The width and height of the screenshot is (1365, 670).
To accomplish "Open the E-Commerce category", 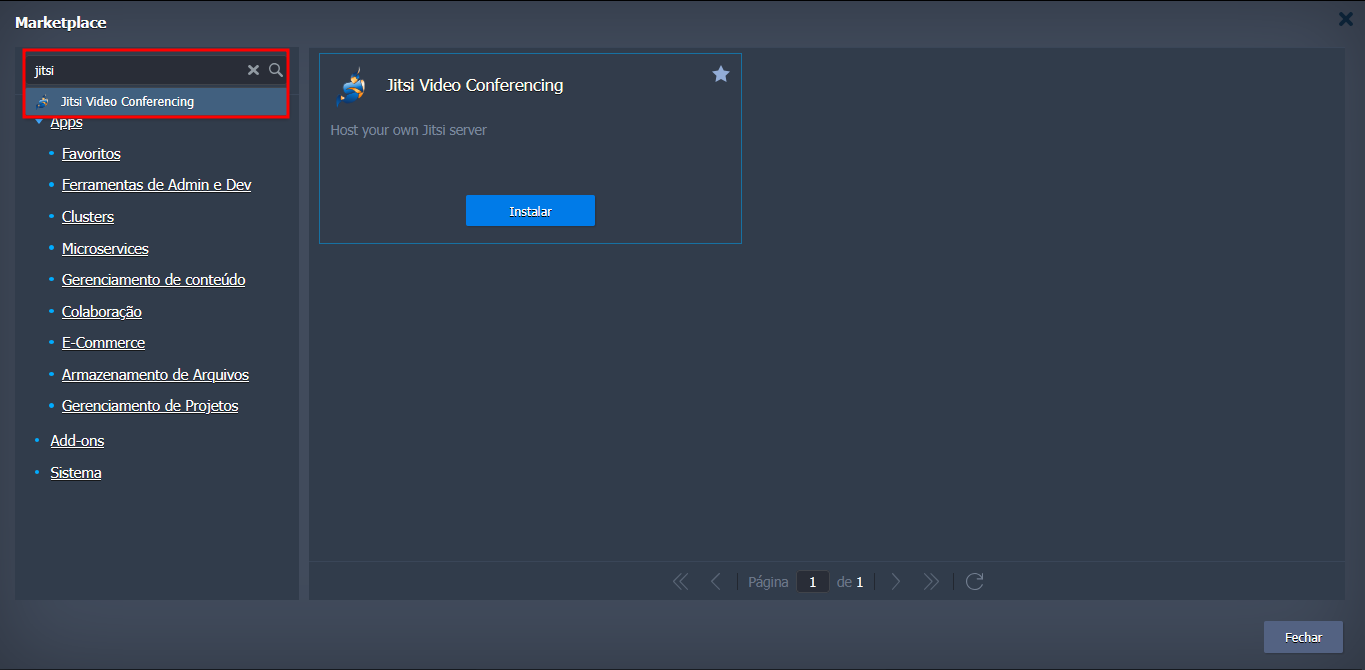I will pyautogui.click(x=103, y=343).
